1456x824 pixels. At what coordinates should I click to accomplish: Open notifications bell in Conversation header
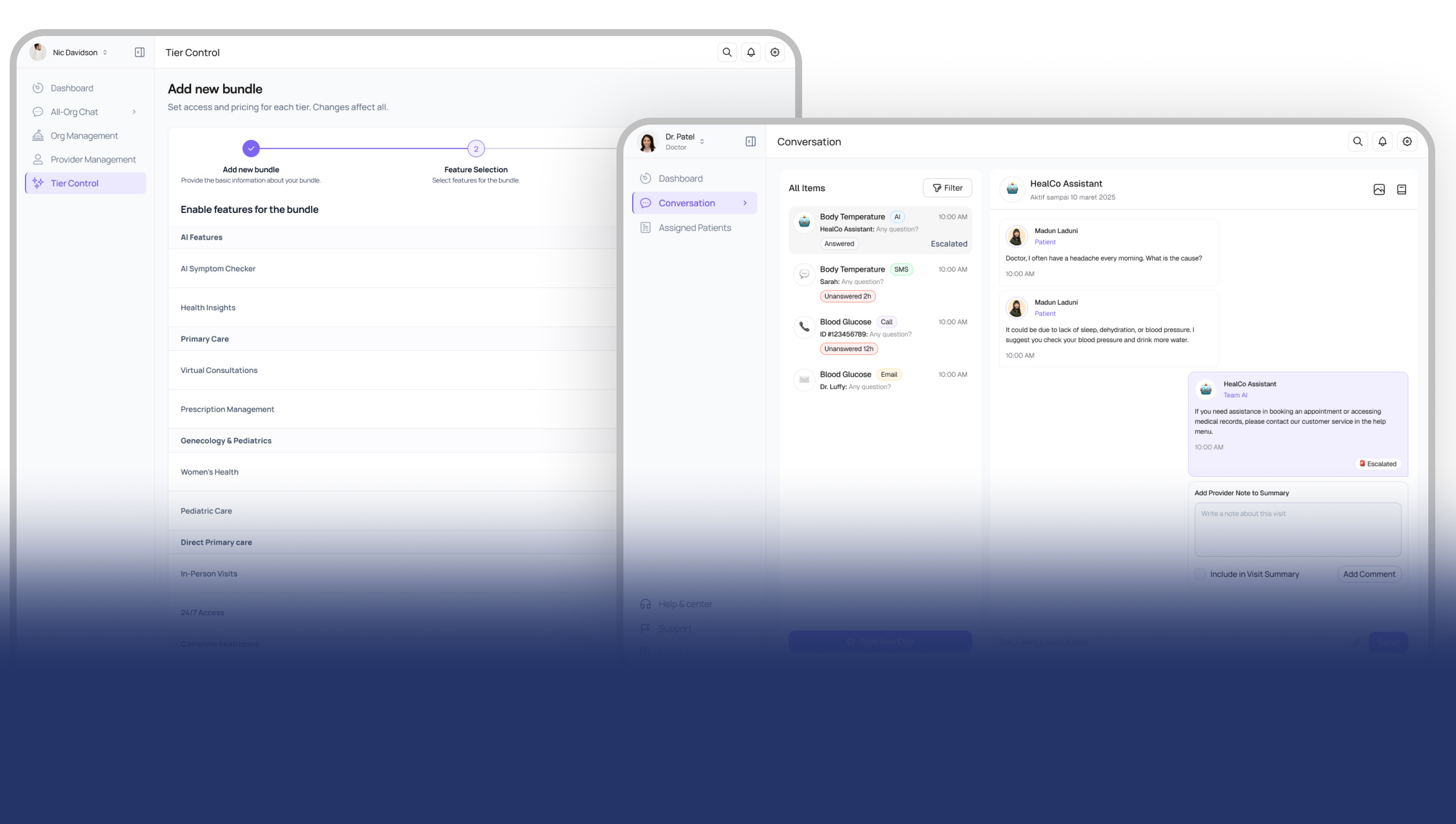[x=1383, y=141]
